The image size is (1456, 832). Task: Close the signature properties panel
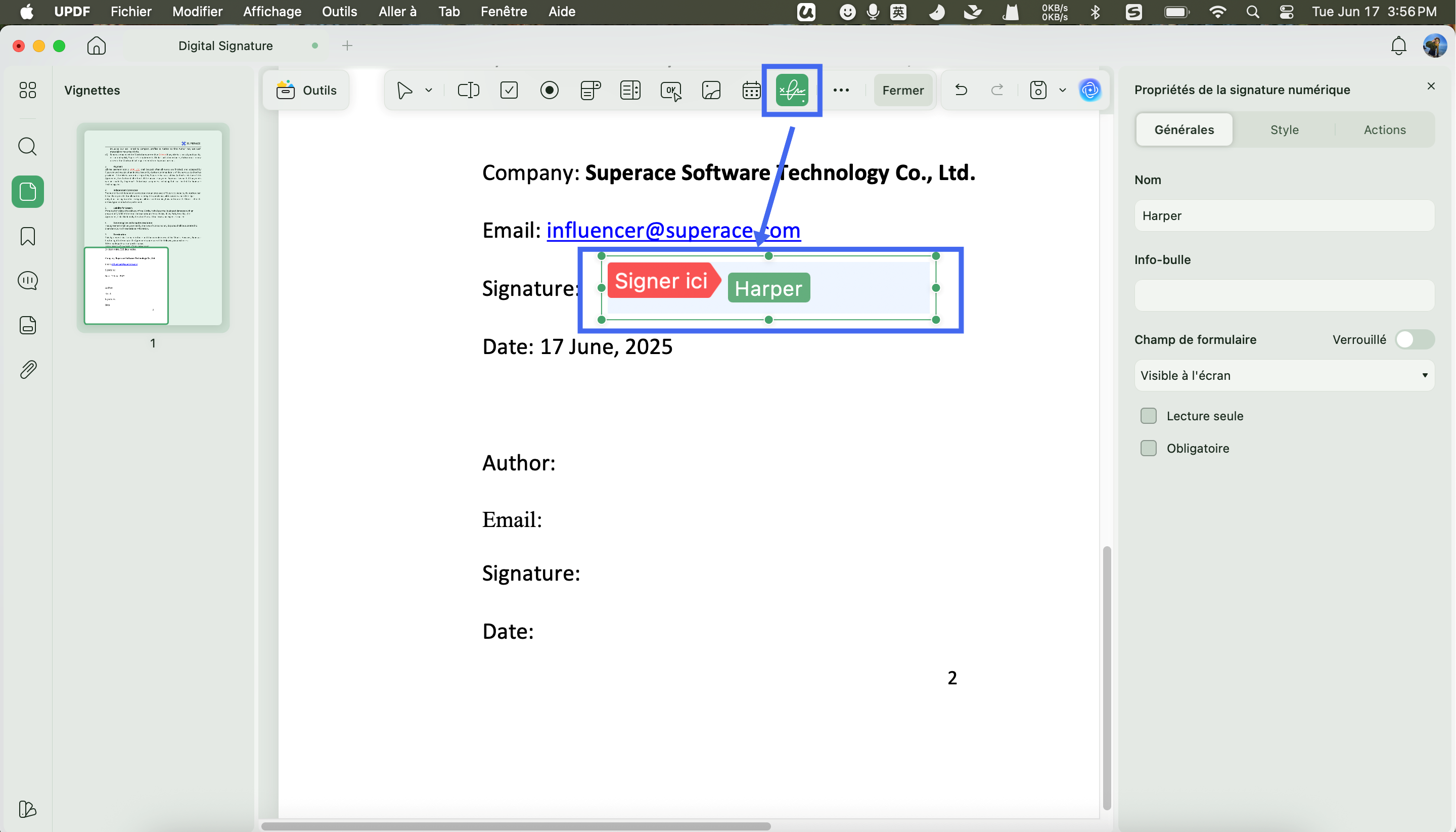pos(1430,86)
